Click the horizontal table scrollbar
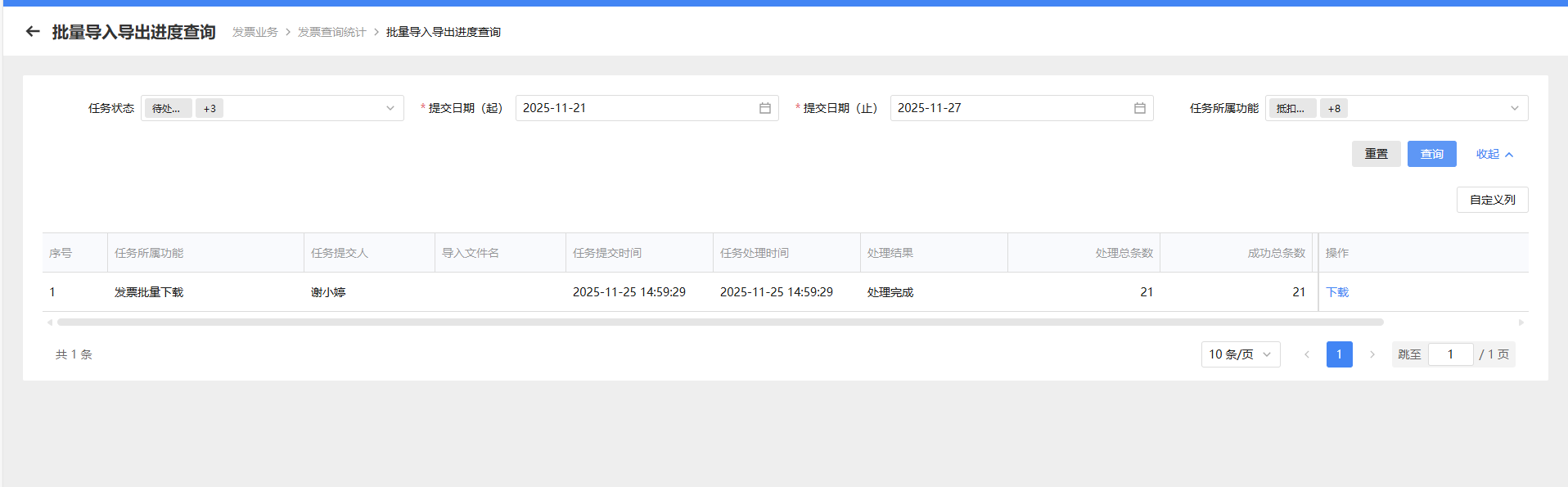 [x=720, y=322]
